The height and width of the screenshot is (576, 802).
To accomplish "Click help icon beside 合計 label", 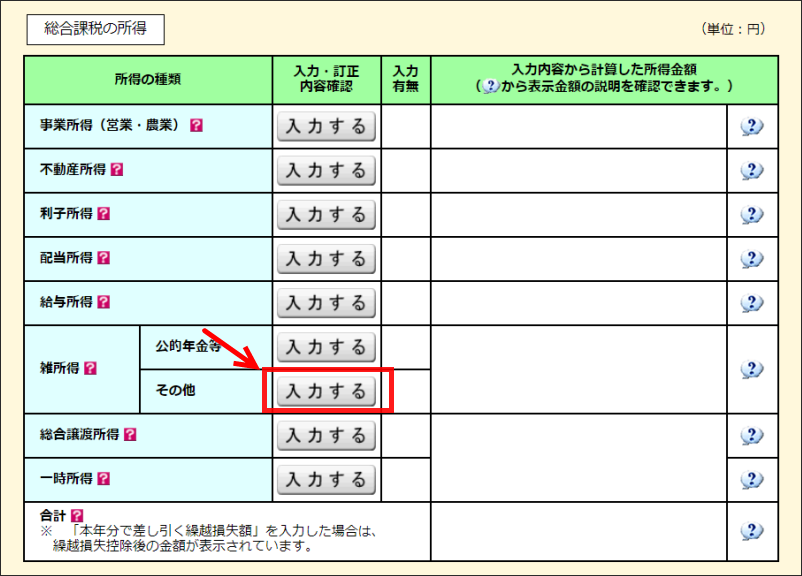I will (77, 515).
